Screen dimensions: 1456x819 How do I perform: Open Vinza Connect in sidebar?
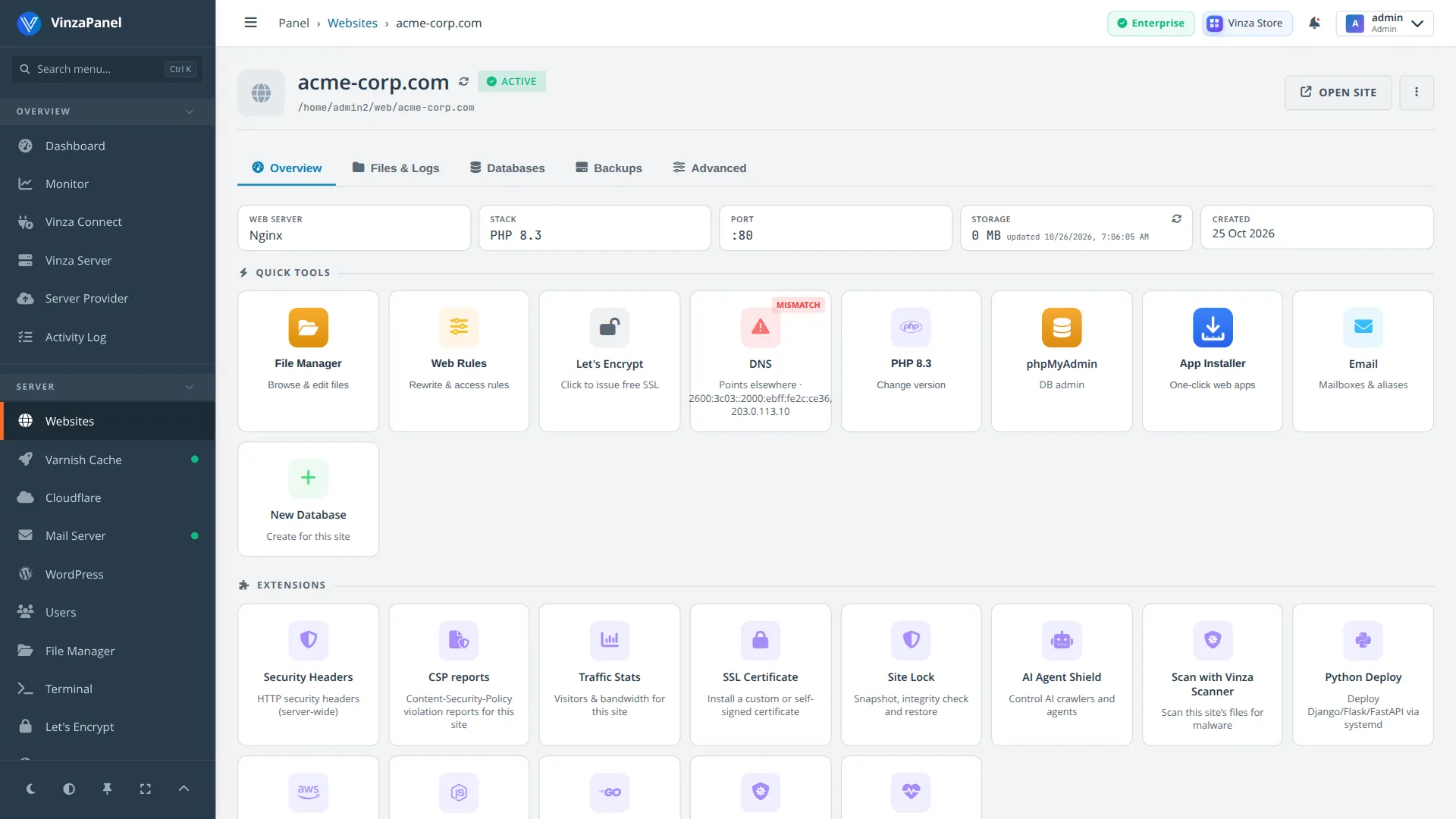coord(108,222)
